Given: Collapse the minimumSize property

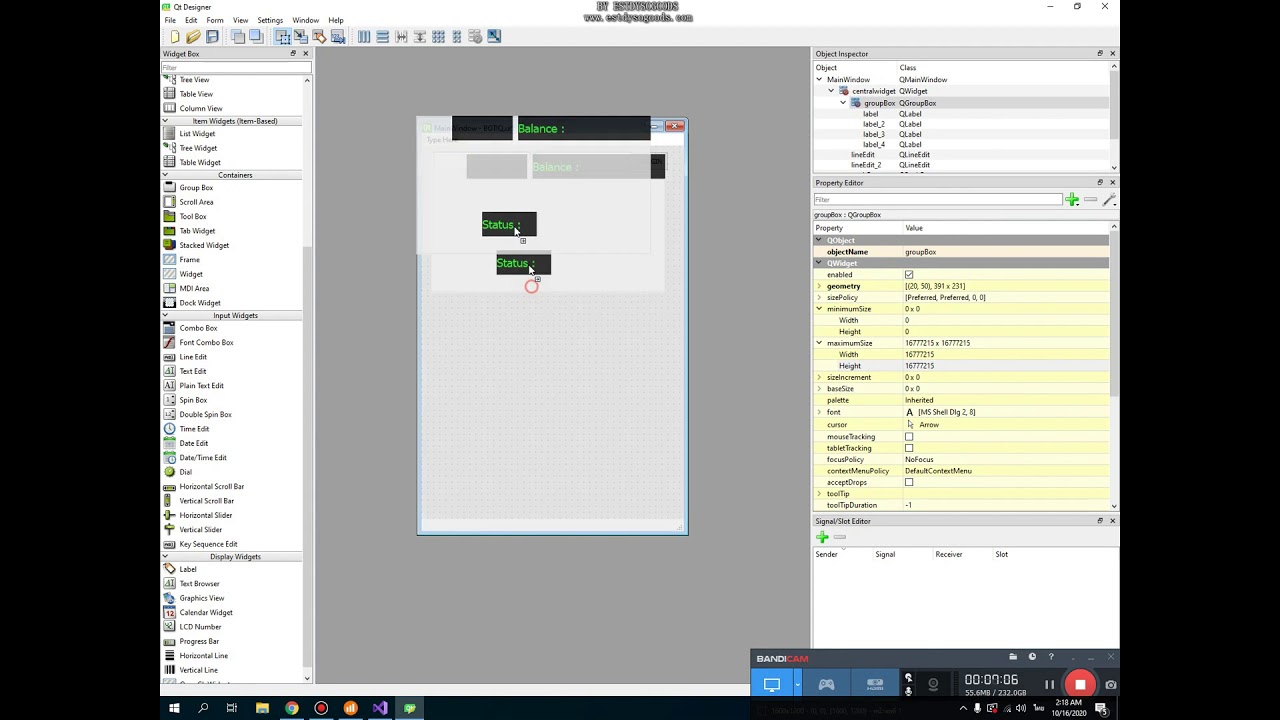Looking at the screenshot, I should click(819, 309).
